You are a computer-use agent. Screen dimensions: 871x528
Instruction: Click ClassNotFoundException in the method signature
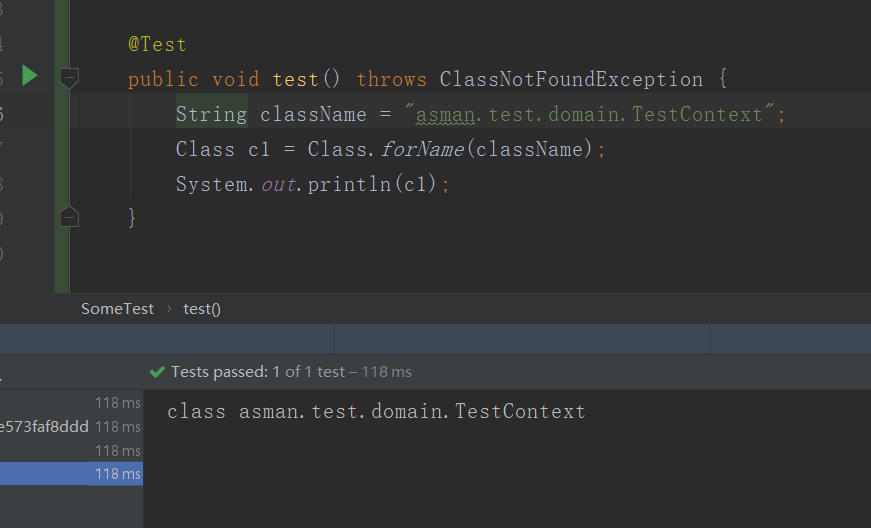coord(571,79)
